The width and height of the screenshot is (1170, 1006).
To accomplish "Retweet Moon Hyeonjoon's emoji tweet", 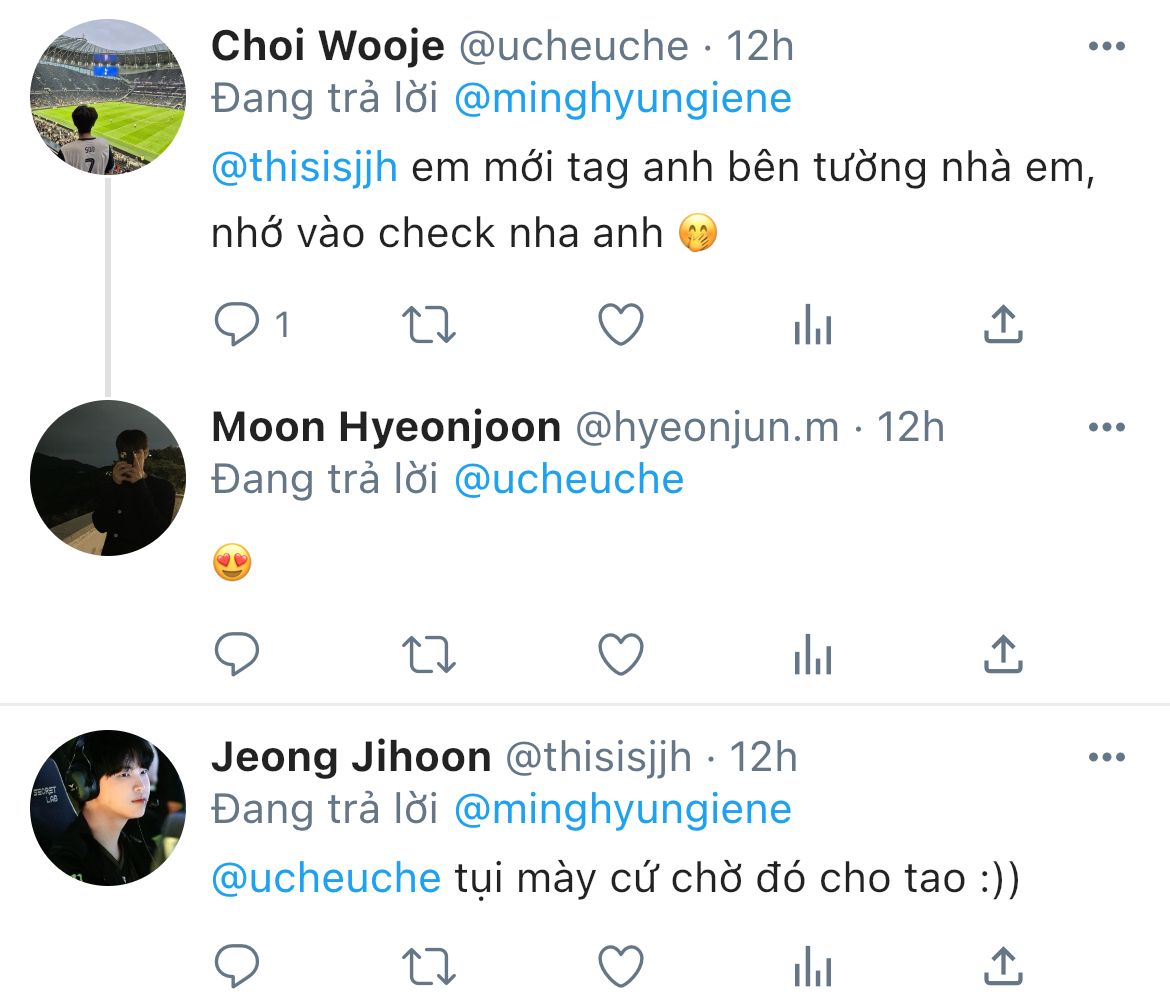I will 428,655.
